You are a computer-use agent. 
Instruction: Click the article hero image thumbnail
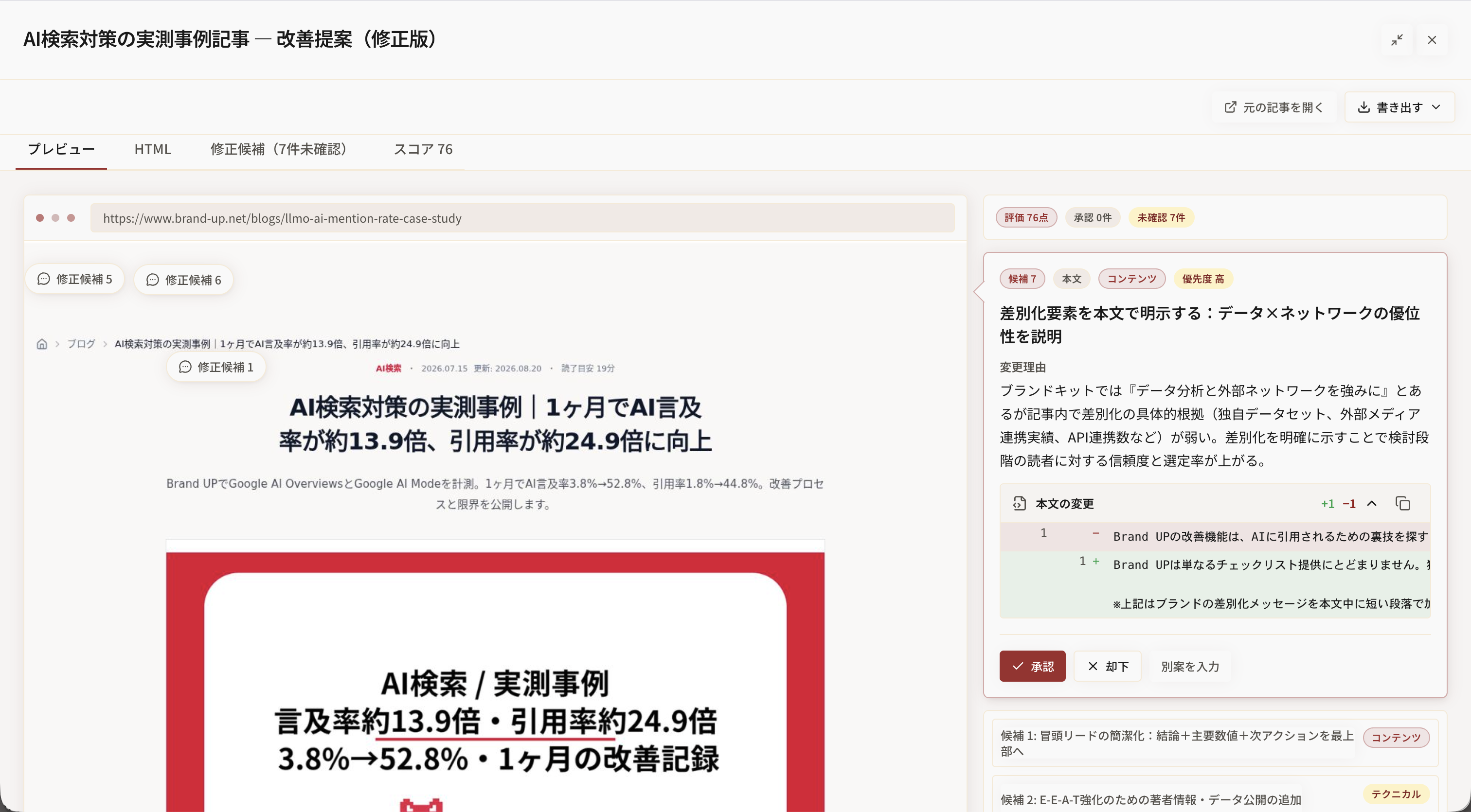495,676
